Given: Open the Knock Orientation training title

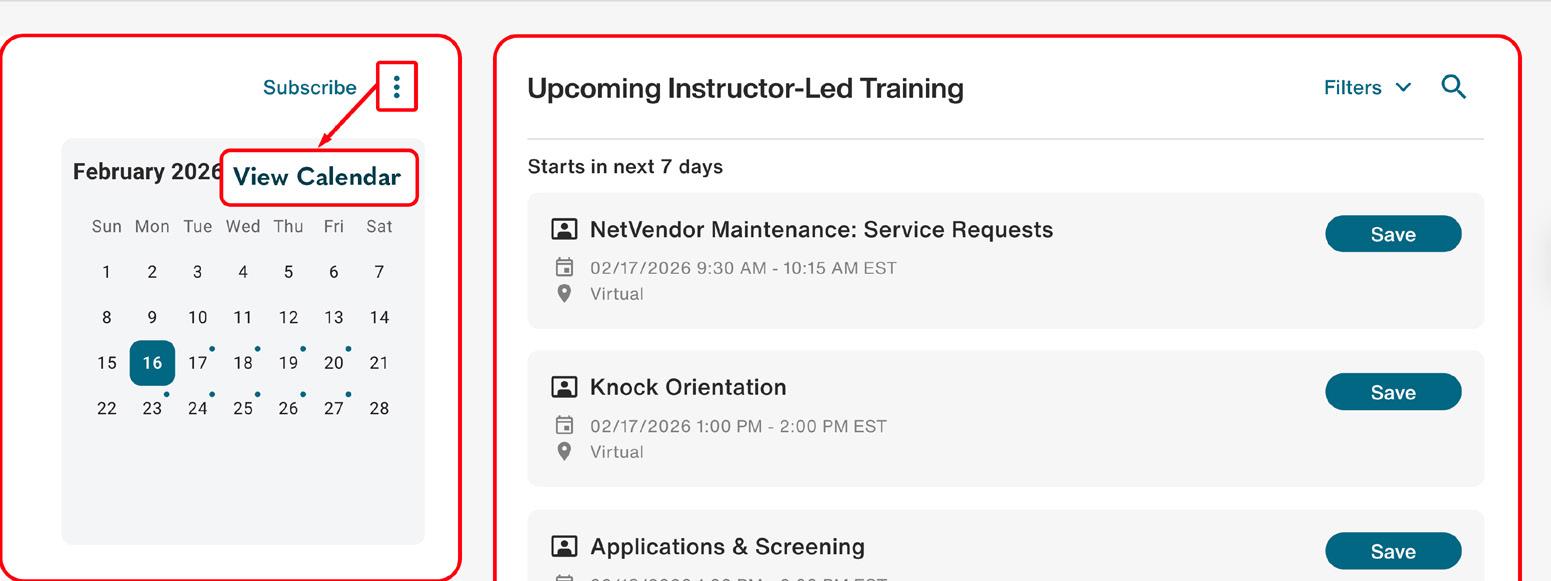Looking at the screenshot, I should point(688,387).
